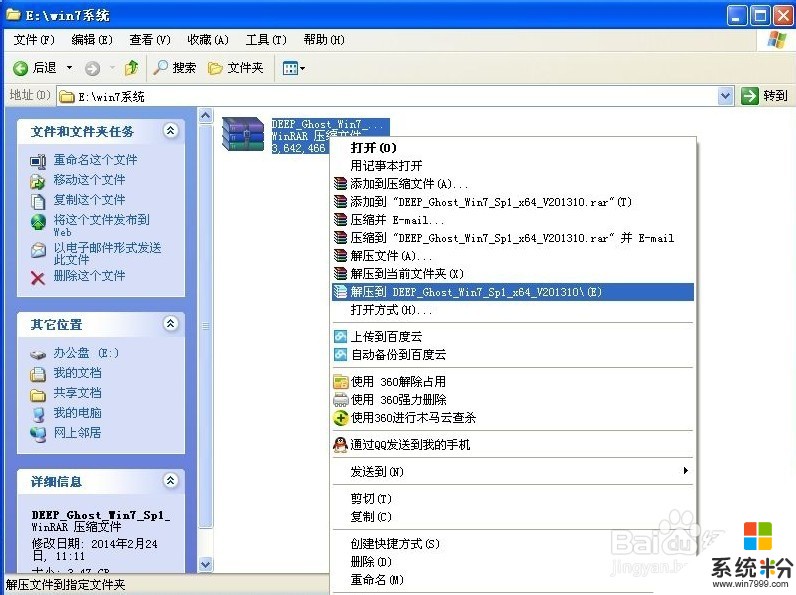The image size is (796, 595).
Task: Choose Extract to DEEP_Ghost_Win7_Sp1_x64_V201310\ menu item
Action: [476, 292]
